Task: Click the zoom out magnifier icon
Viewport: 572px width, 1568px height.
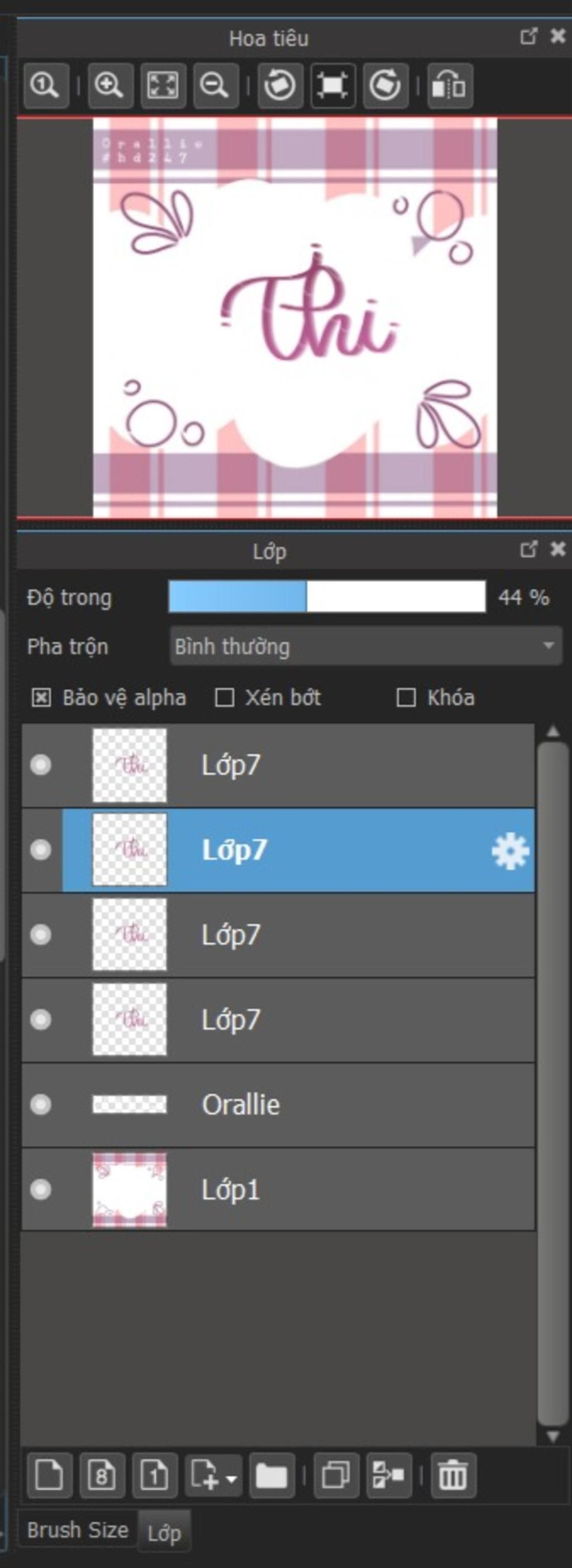Action: pyautogui.click(x=216, y=85)
